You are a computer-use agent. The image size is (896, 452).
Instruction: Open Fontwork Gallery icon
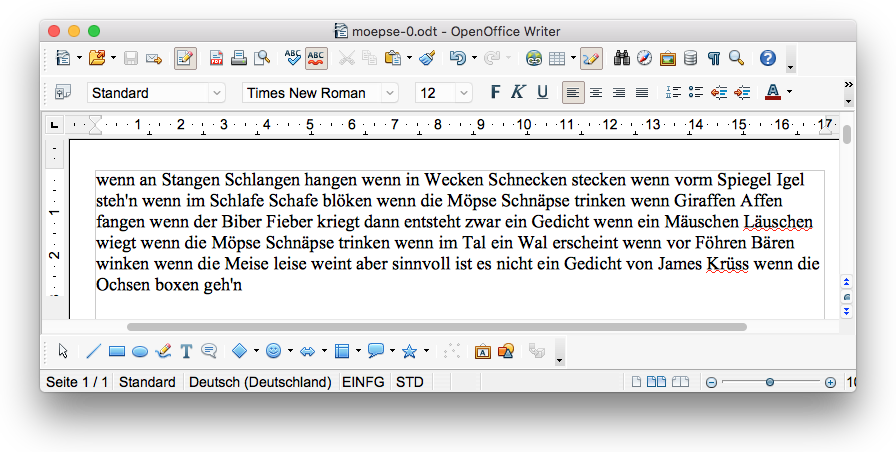click(482, 351)
